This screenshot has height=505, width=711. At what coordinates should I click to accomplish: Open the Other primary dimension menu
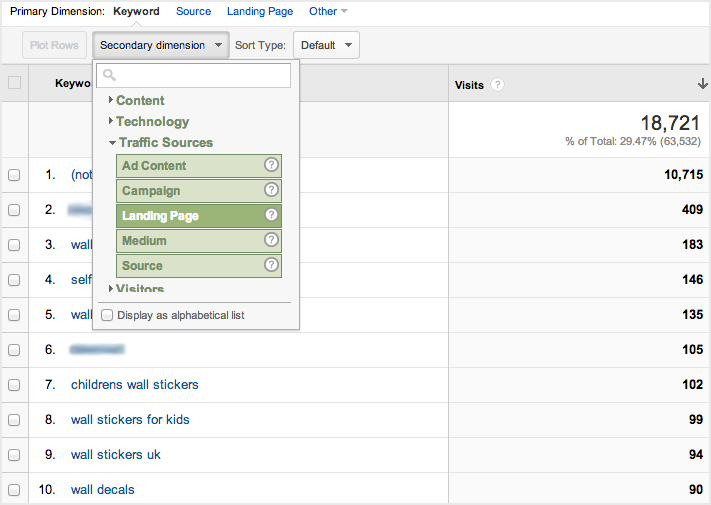click(x=328, y=11)
